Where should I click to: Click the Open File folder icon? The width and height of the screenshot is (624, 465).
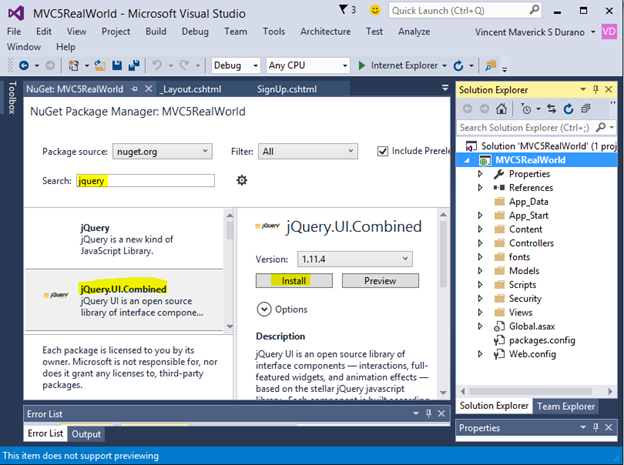coord(100,65)
